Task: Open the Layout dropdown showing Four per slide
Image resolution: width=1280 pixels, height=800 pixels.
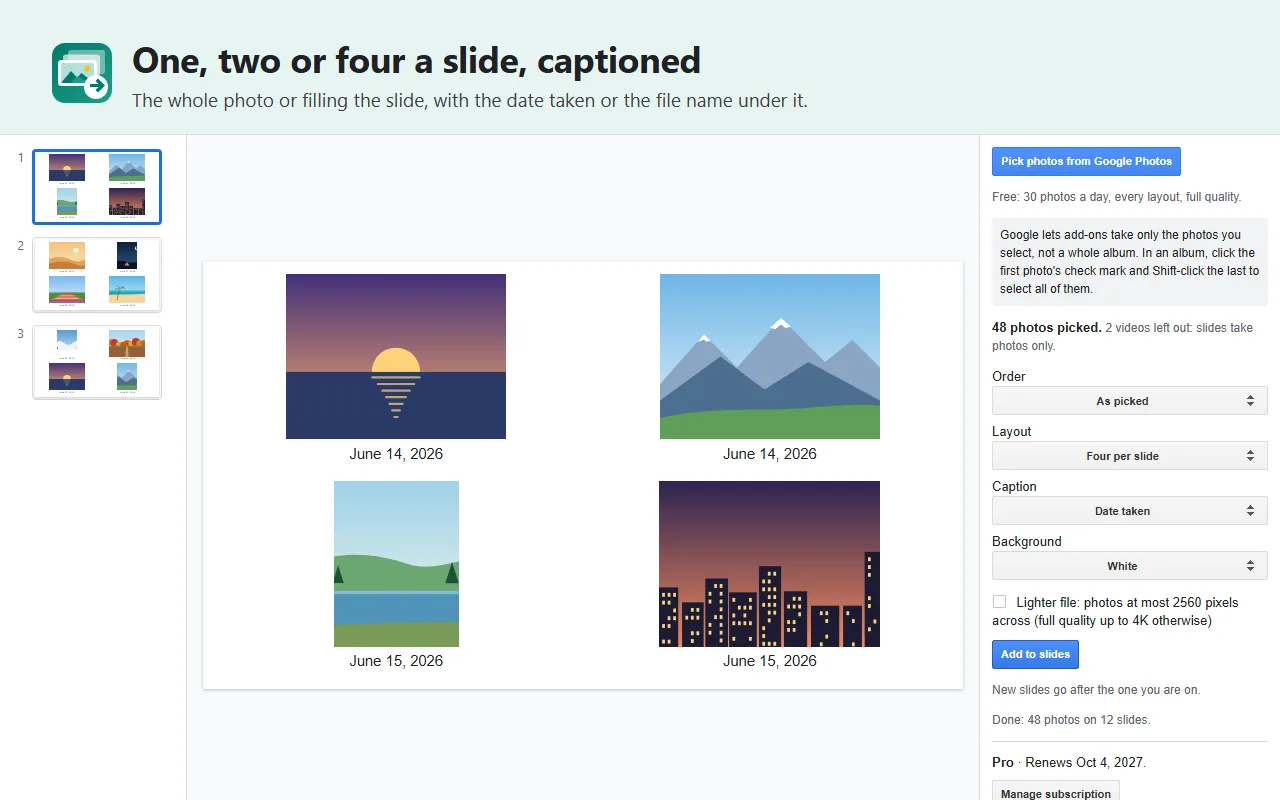Action: coord(1129,456)
